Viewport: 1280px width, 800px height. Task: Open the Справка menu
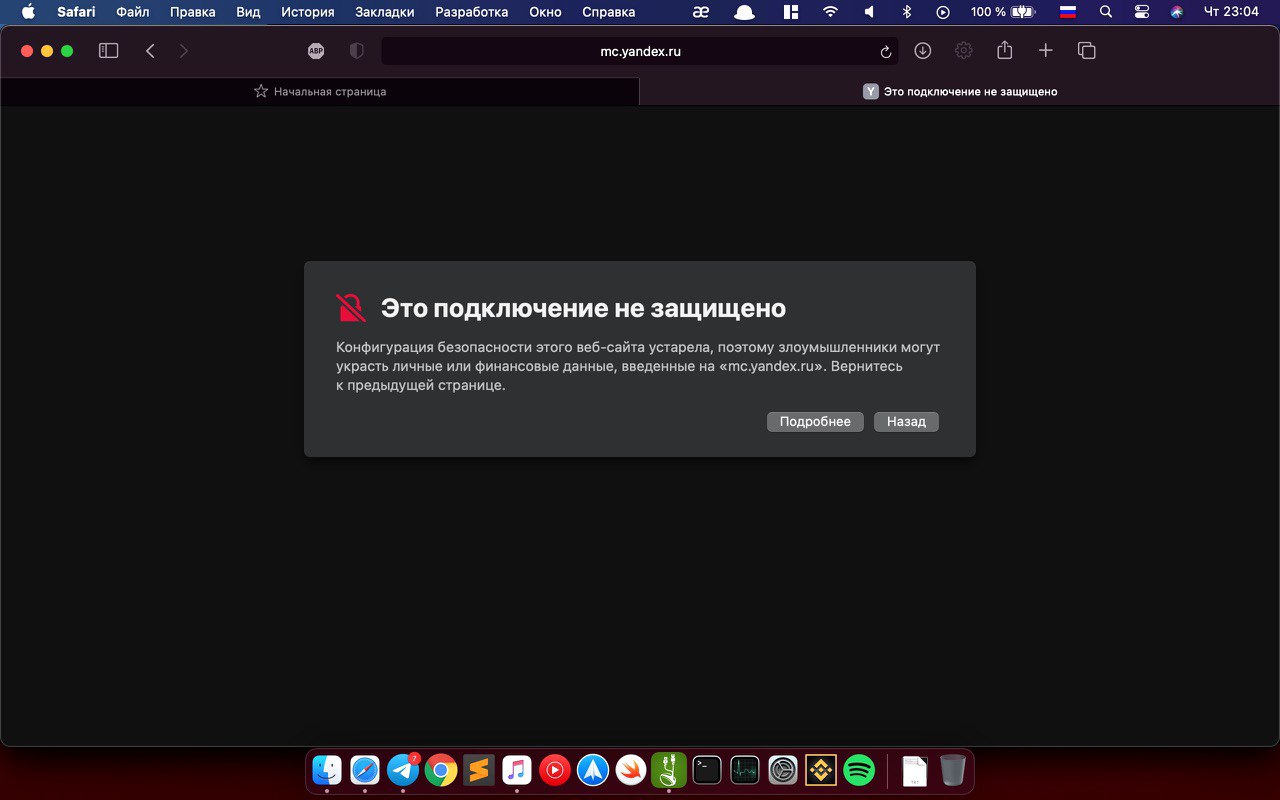click(609, 12)
